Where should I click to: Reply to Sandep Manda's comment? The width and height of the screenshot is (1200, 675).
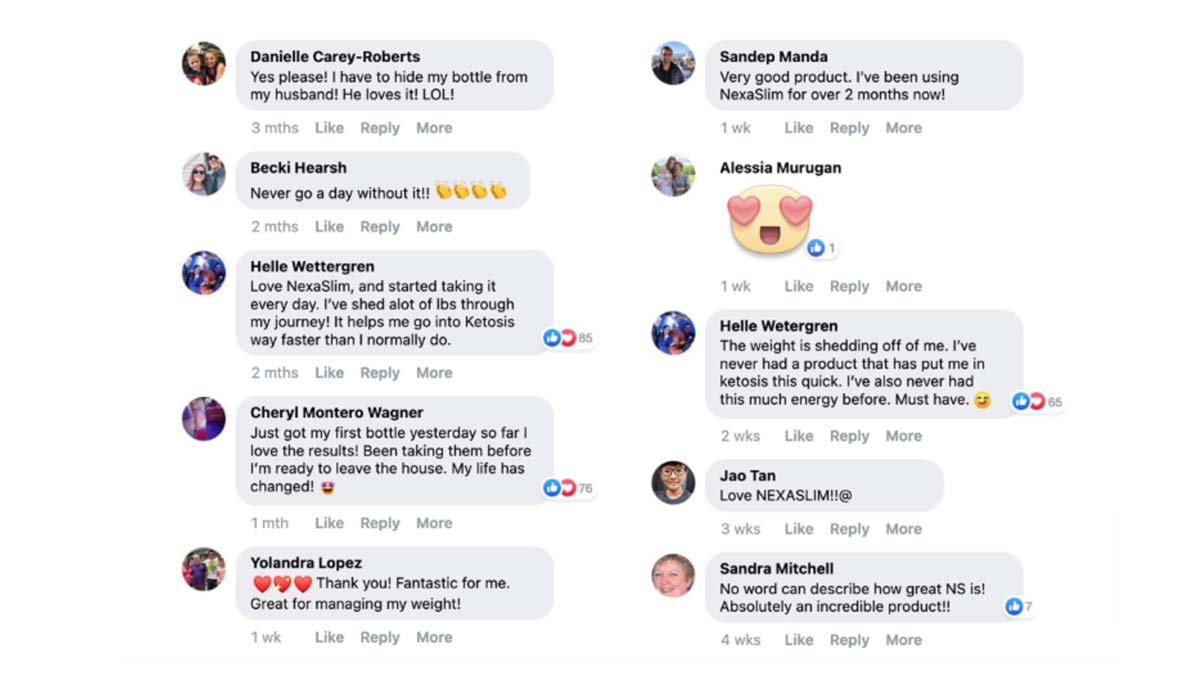849,128
